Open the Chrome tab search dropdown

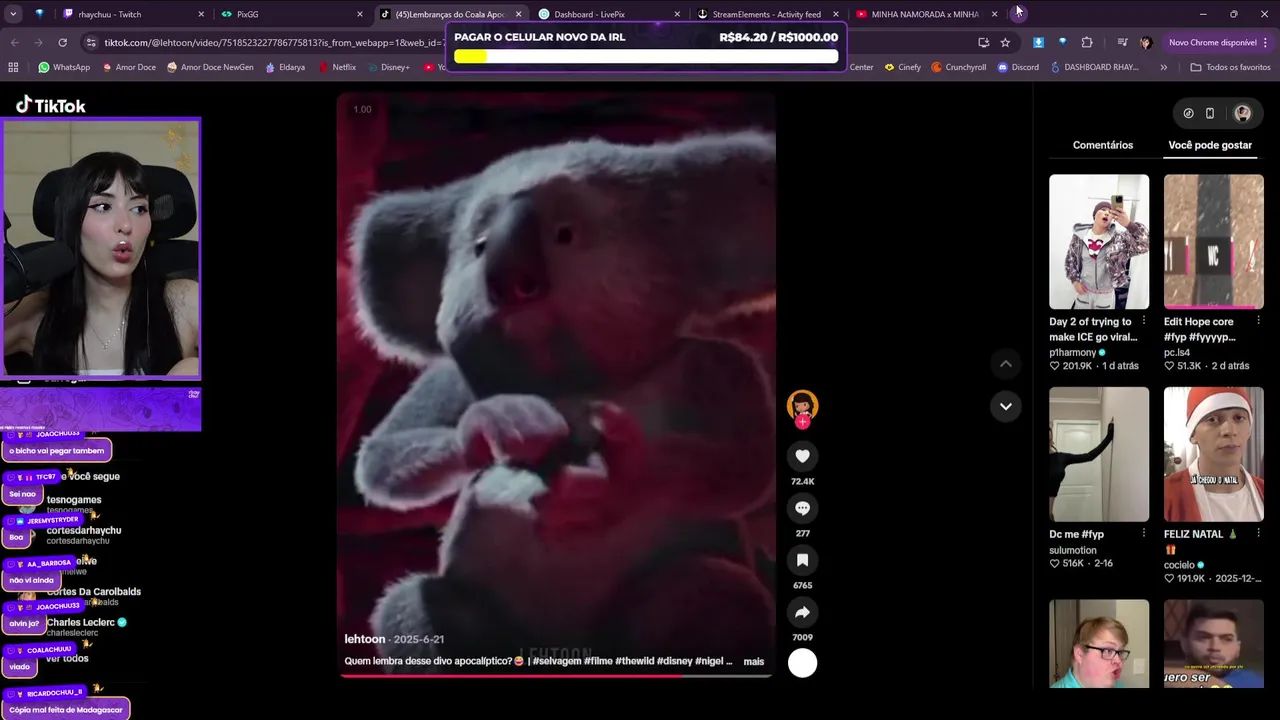pyautogui.click(x=13, y=14)
